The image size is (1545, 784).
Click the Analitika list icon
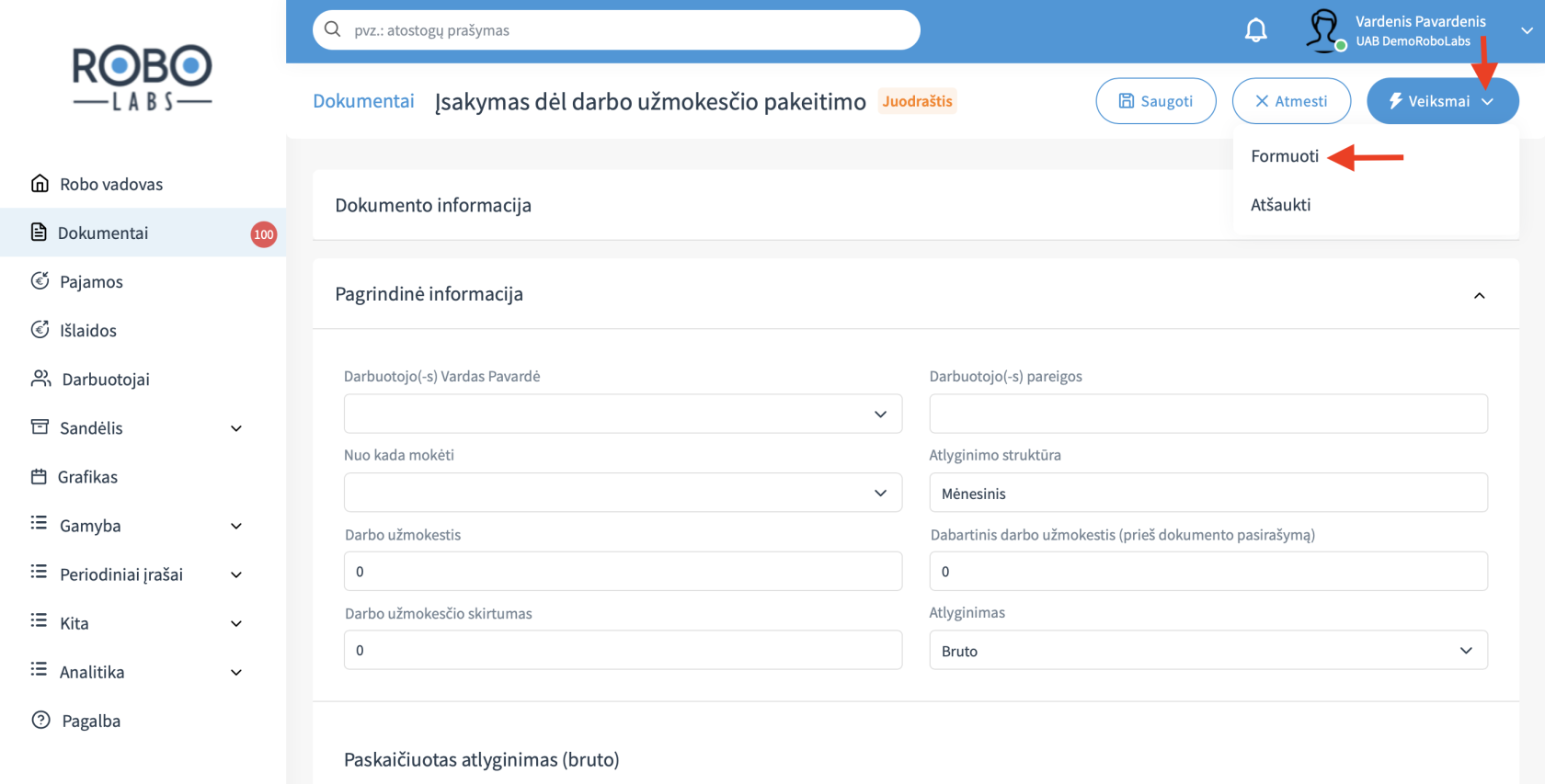39,669
